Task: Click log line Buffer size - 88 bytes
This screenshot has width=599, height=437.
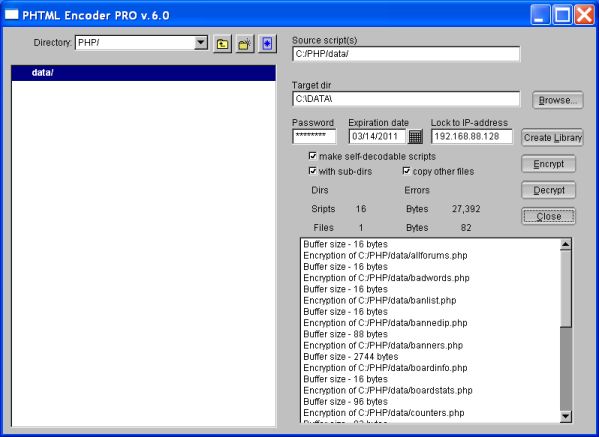Action: pos(345,334)
